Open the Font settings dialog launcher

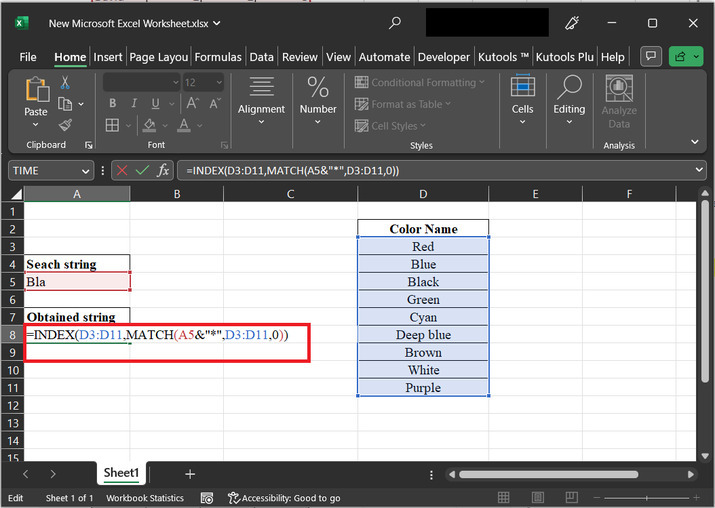(x=224, y=145)
